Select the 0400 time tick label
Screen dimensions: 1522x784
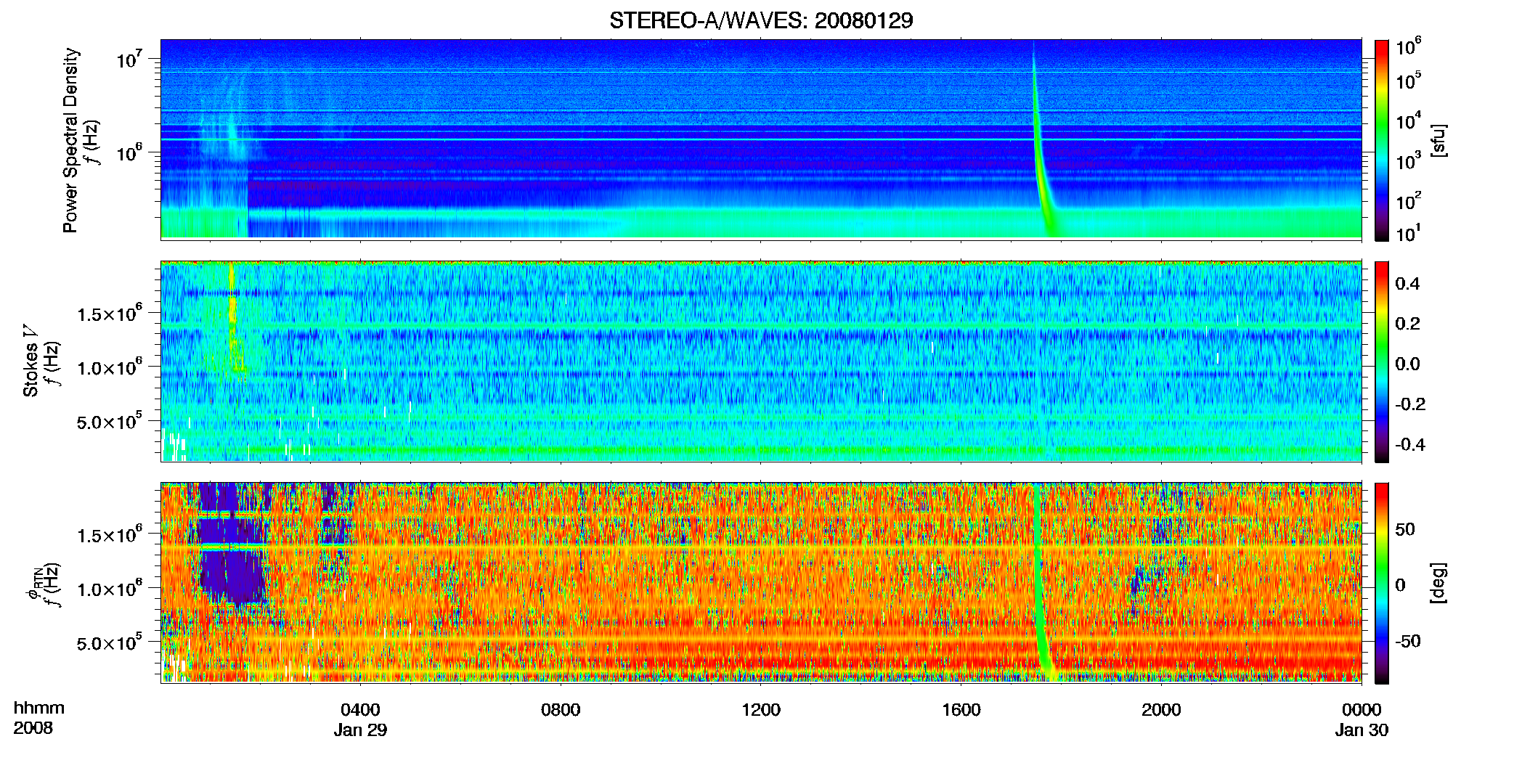coord(360,709)
